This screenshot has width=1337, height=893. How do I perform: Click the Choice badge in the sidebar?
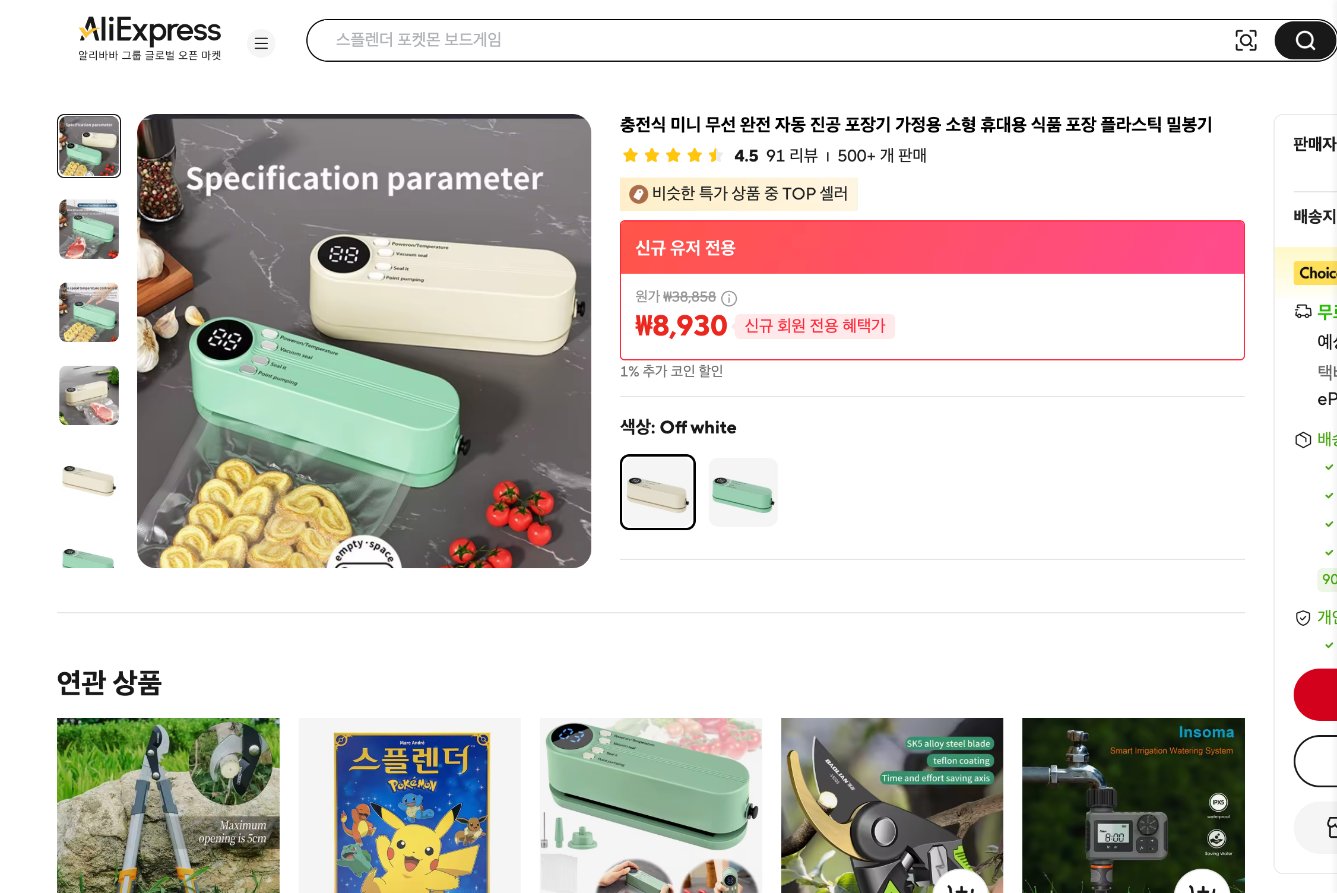point(1315,273)
